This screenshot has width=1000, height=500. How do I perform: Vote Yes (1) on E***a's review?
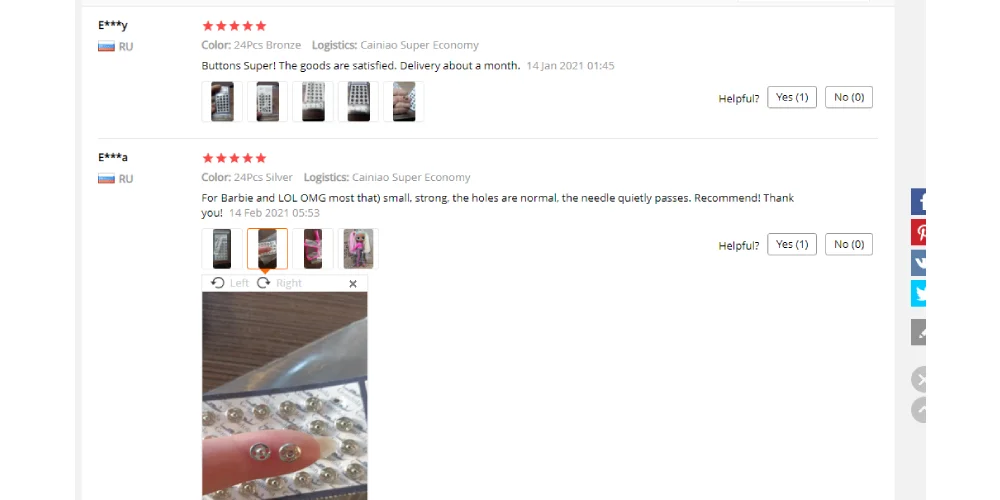pos(792,244)
